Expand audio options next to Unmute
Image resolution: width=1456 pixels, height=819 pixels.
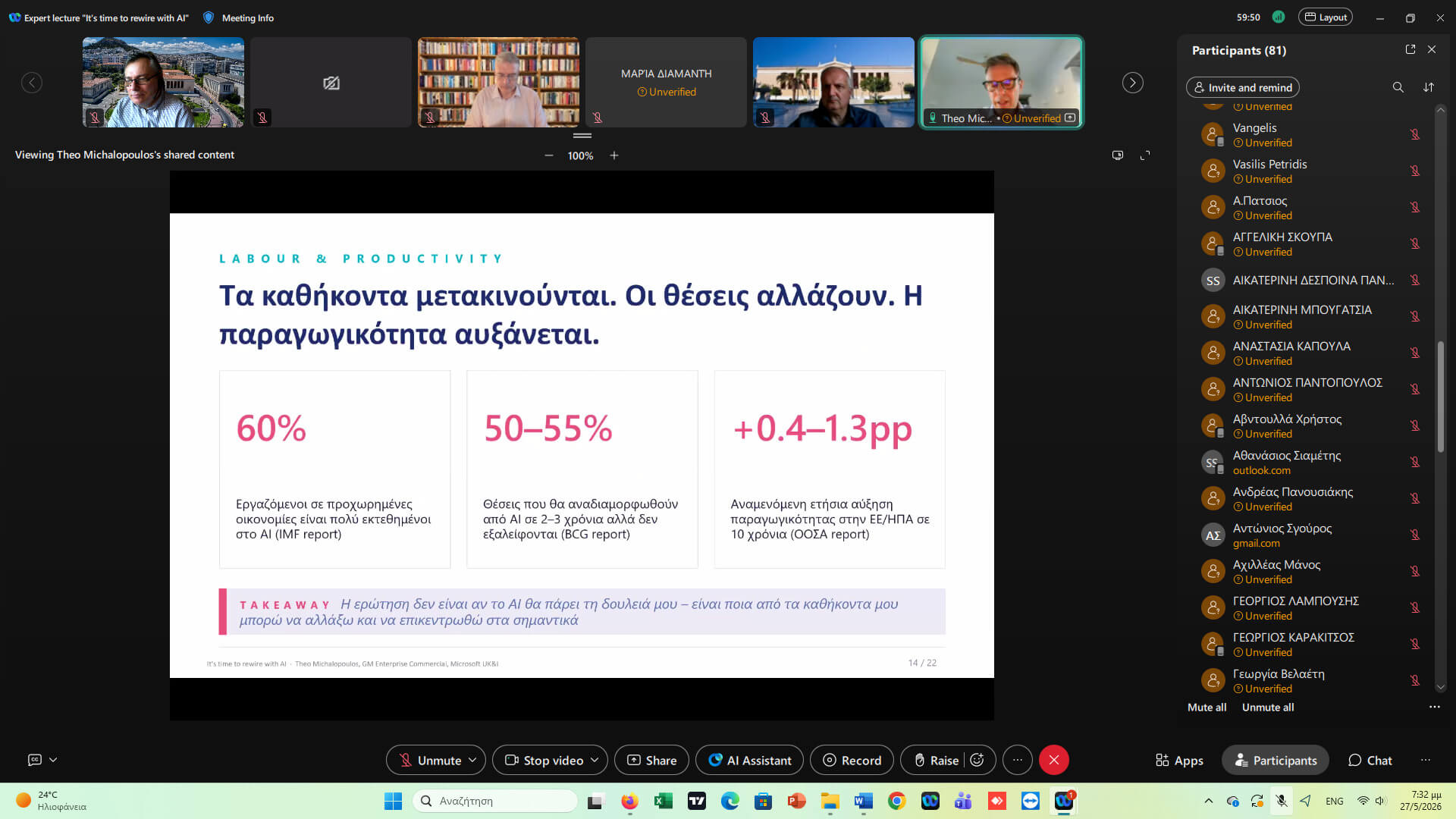(x=472, y=760)
